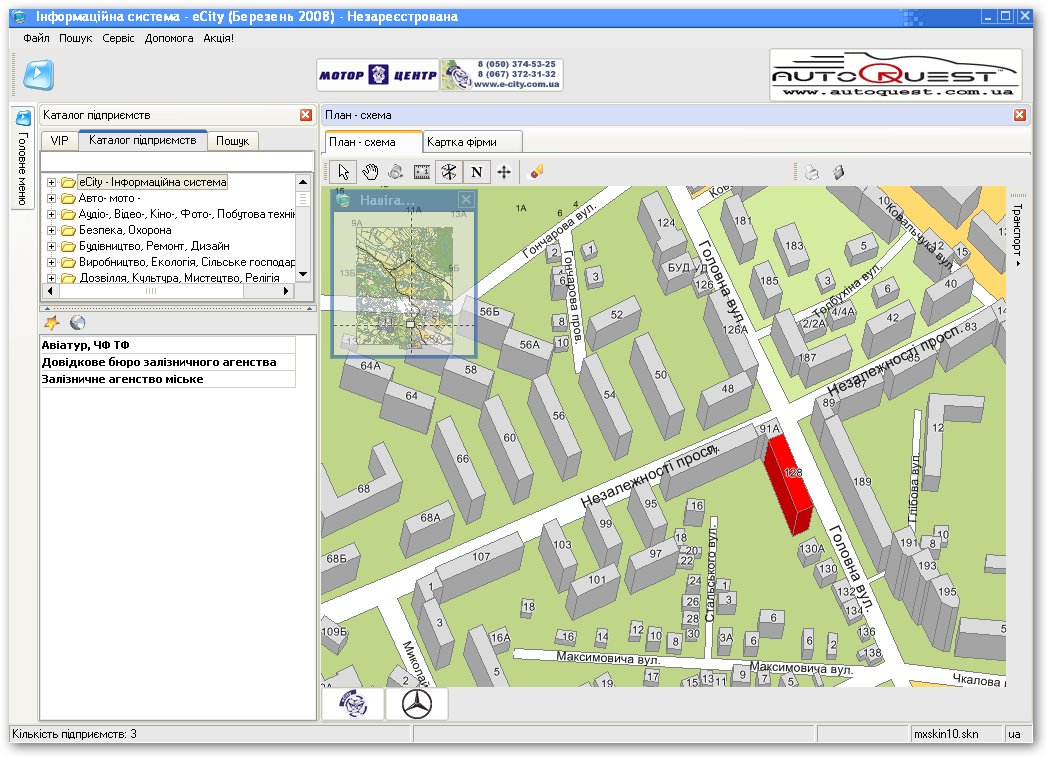This screenshot has height=757, width=1047.
Task: Close the Навіга... navigator mini-window
Action: [x=466, y=199]
